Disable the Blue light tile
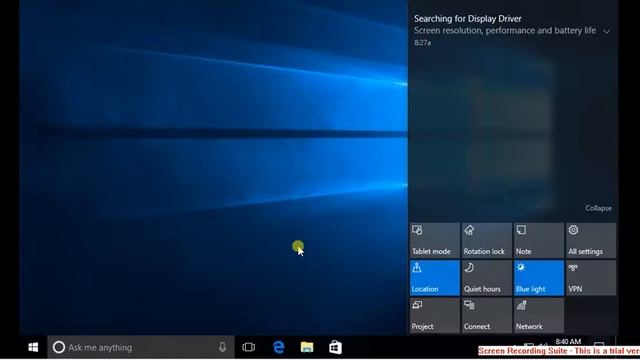Viewport: 640px width, 360px height. 539,278
